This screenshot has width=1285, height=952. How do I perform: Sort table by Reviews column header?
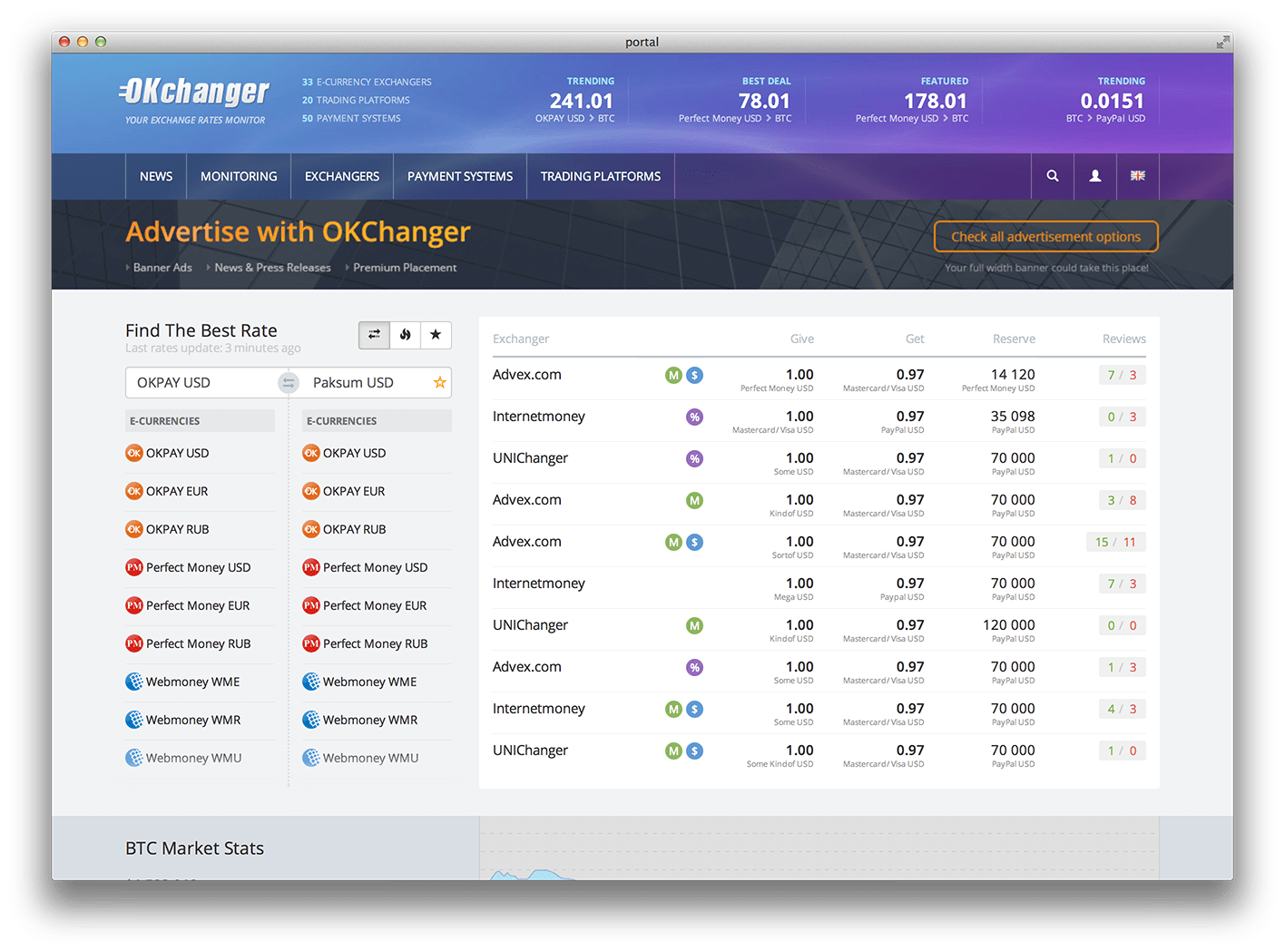[1123, 339]
